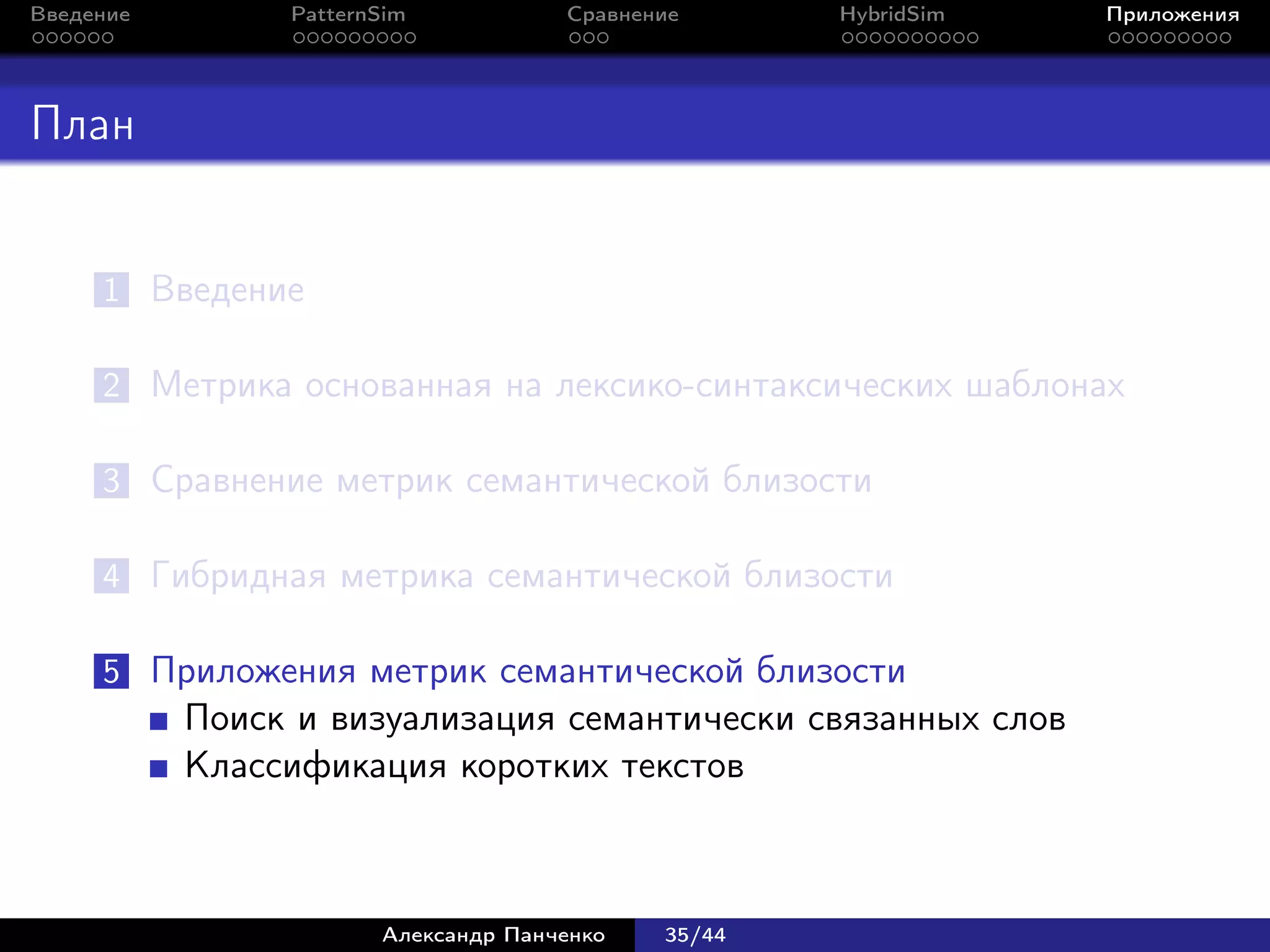This screenshot has height=952, width=1270.
Task: Open the Сравнение section in navigation bar
Action: 623,14
